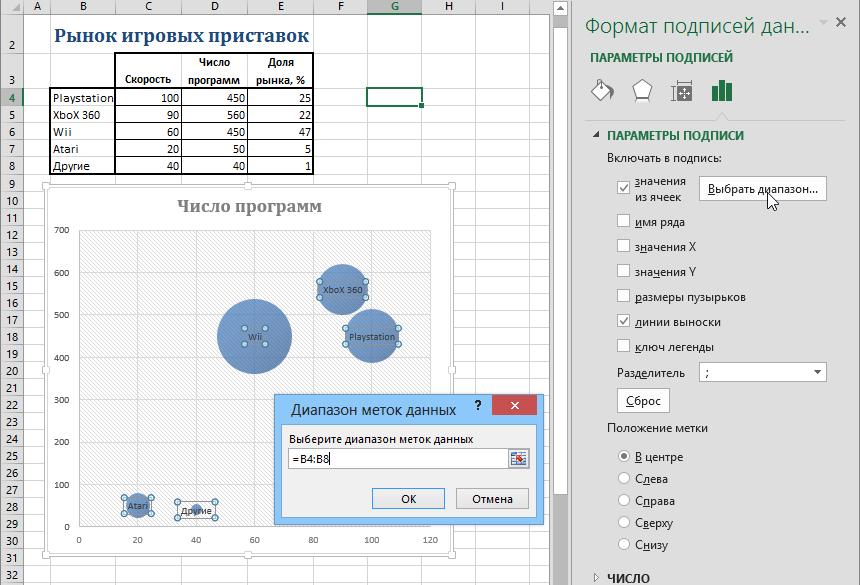This screenshot has width=860, height=585.
Task: Select the В центре radio button
Action: (624, 456)
